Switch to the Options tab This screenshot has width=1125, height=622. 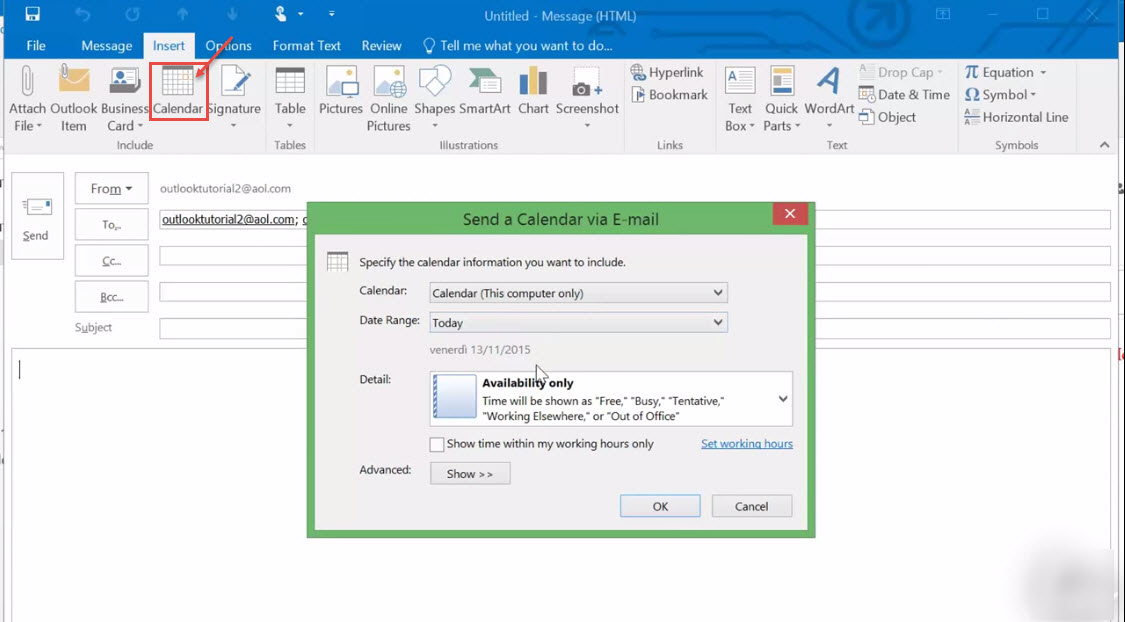(x=228, y=45)
